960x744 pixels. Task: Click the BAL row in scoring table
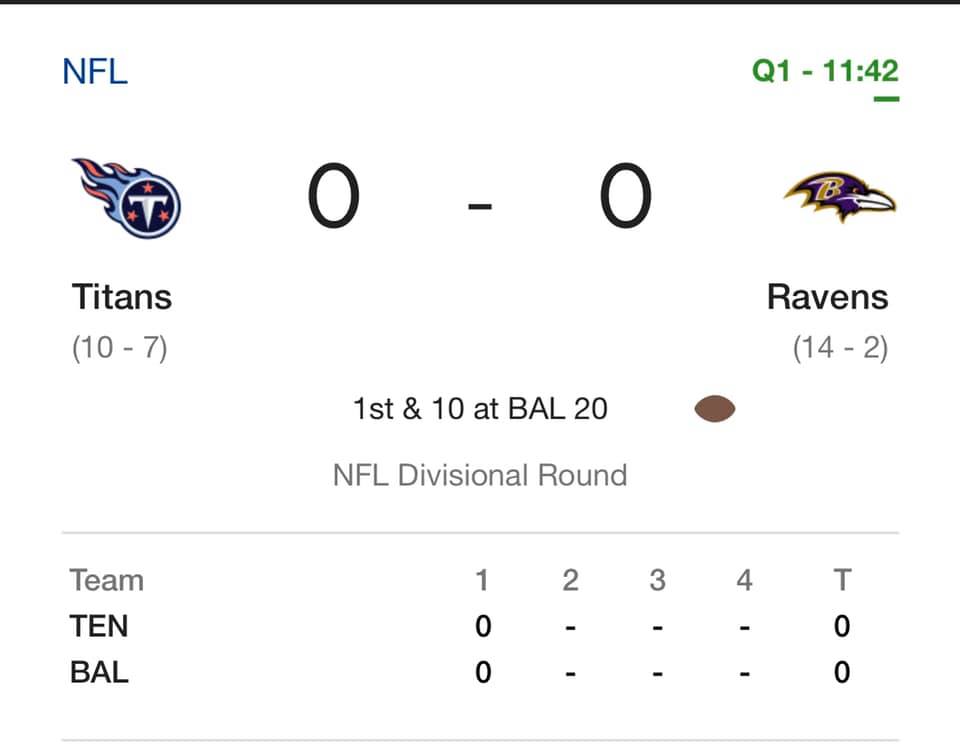[99, 672]
